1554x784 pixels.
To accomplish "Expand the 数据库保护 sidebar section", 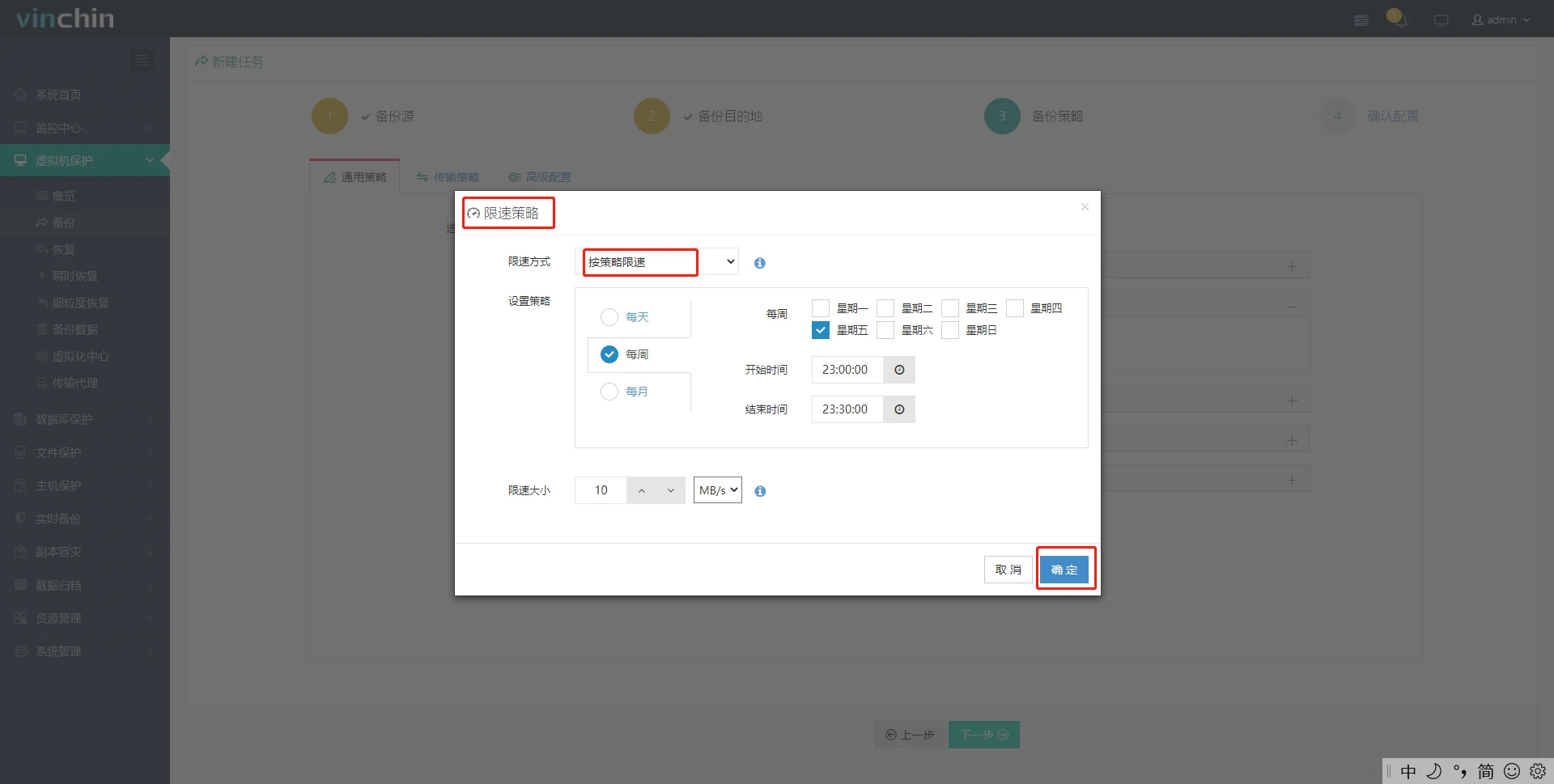I will click(x=85, y=419).
